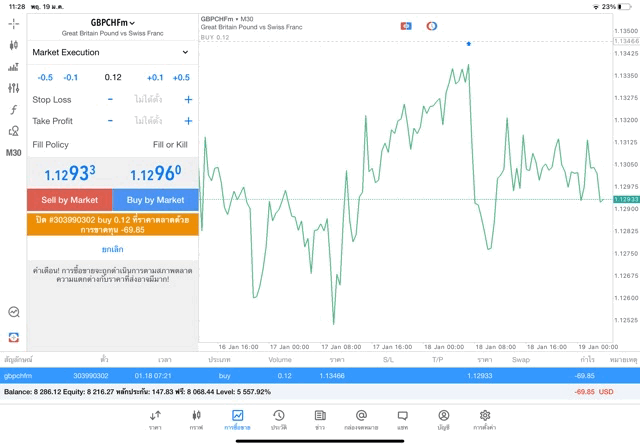Edit the Take Profit value field
The width and height of the screenshot is (640, 447).
148,121
